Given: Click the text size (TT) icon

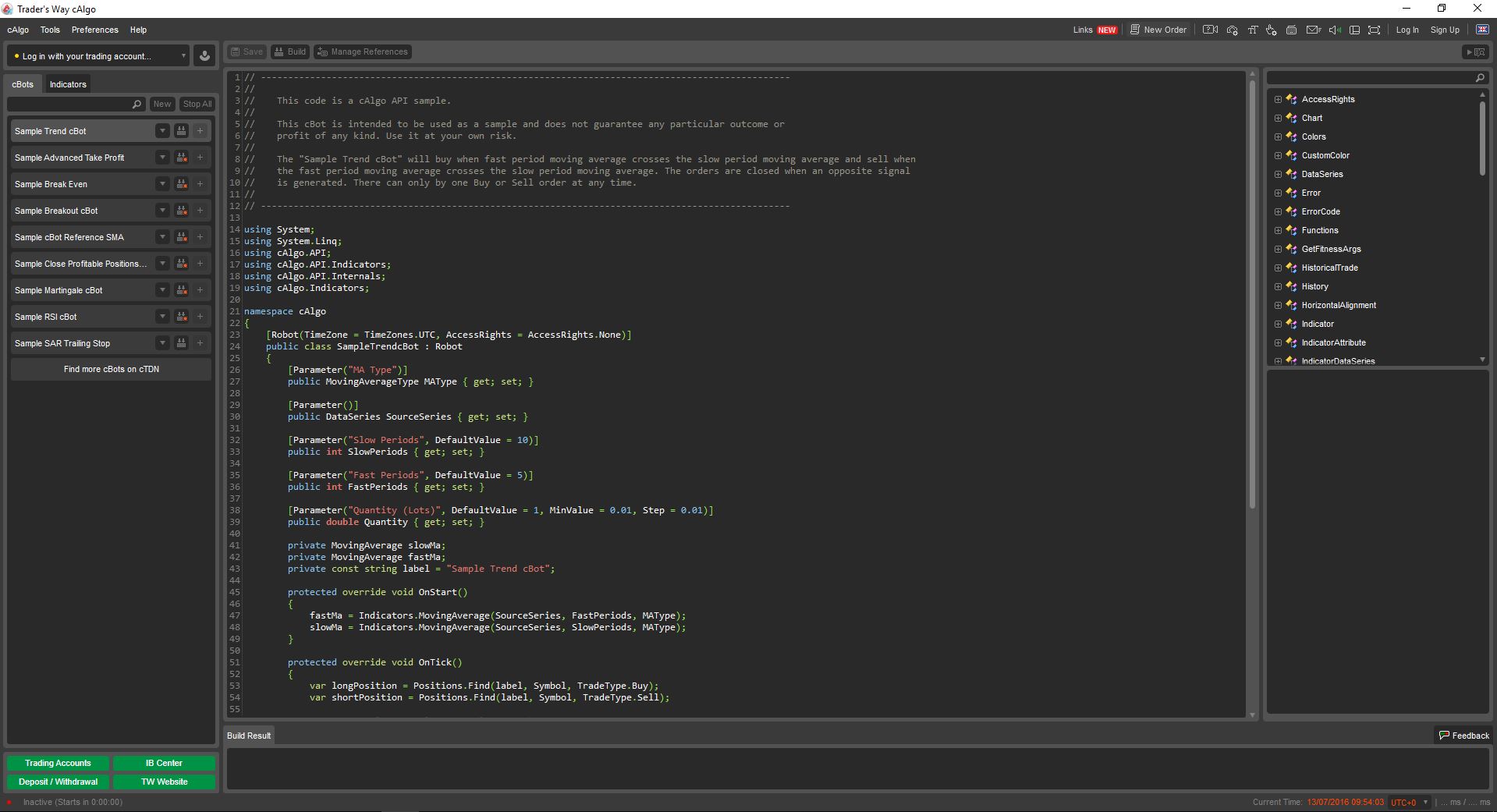Looking at the screenshot, I should point(1252,30).
